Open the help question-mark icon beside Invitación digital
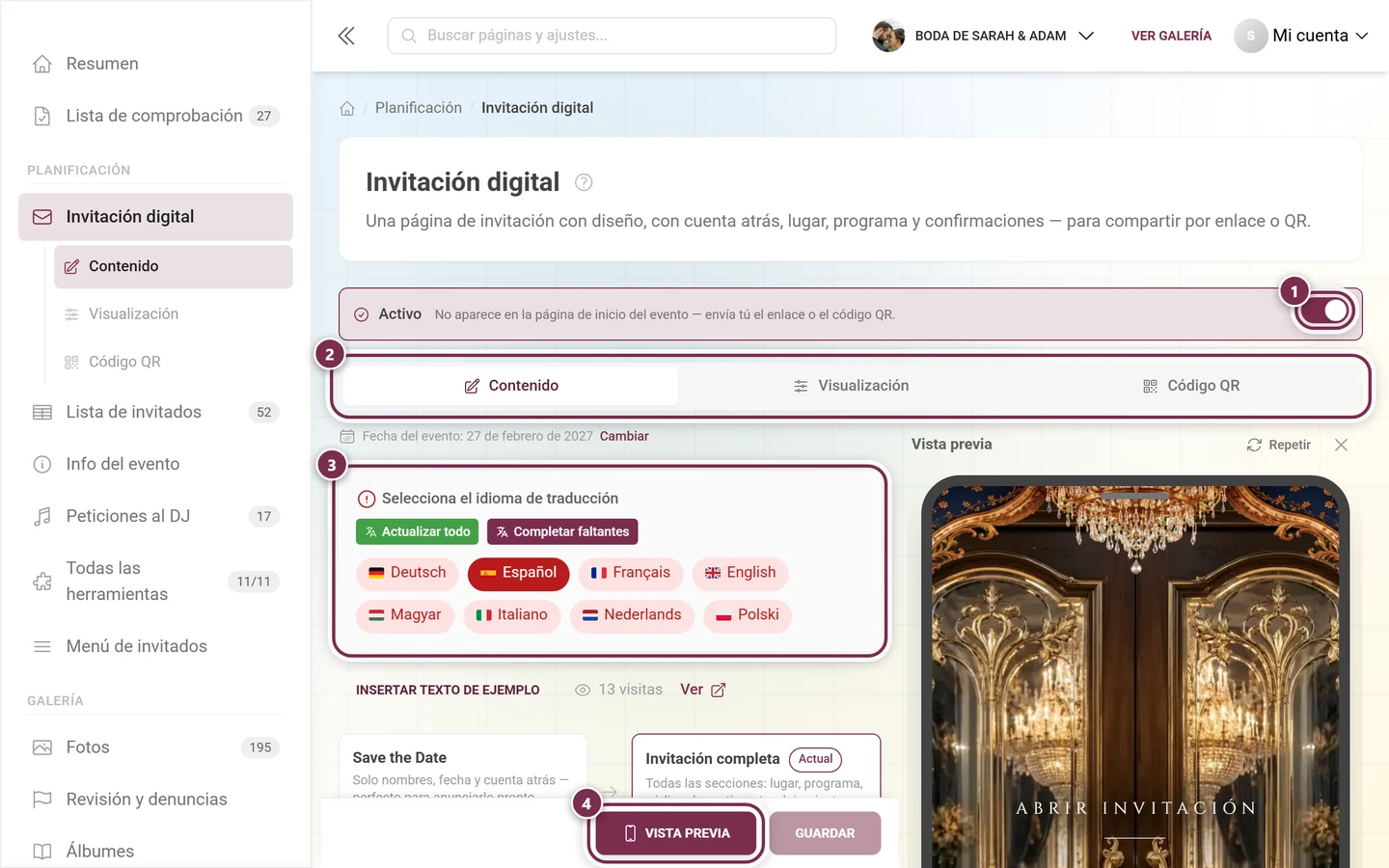This screenshot has width=1389, height=868. tap(584, 182)
